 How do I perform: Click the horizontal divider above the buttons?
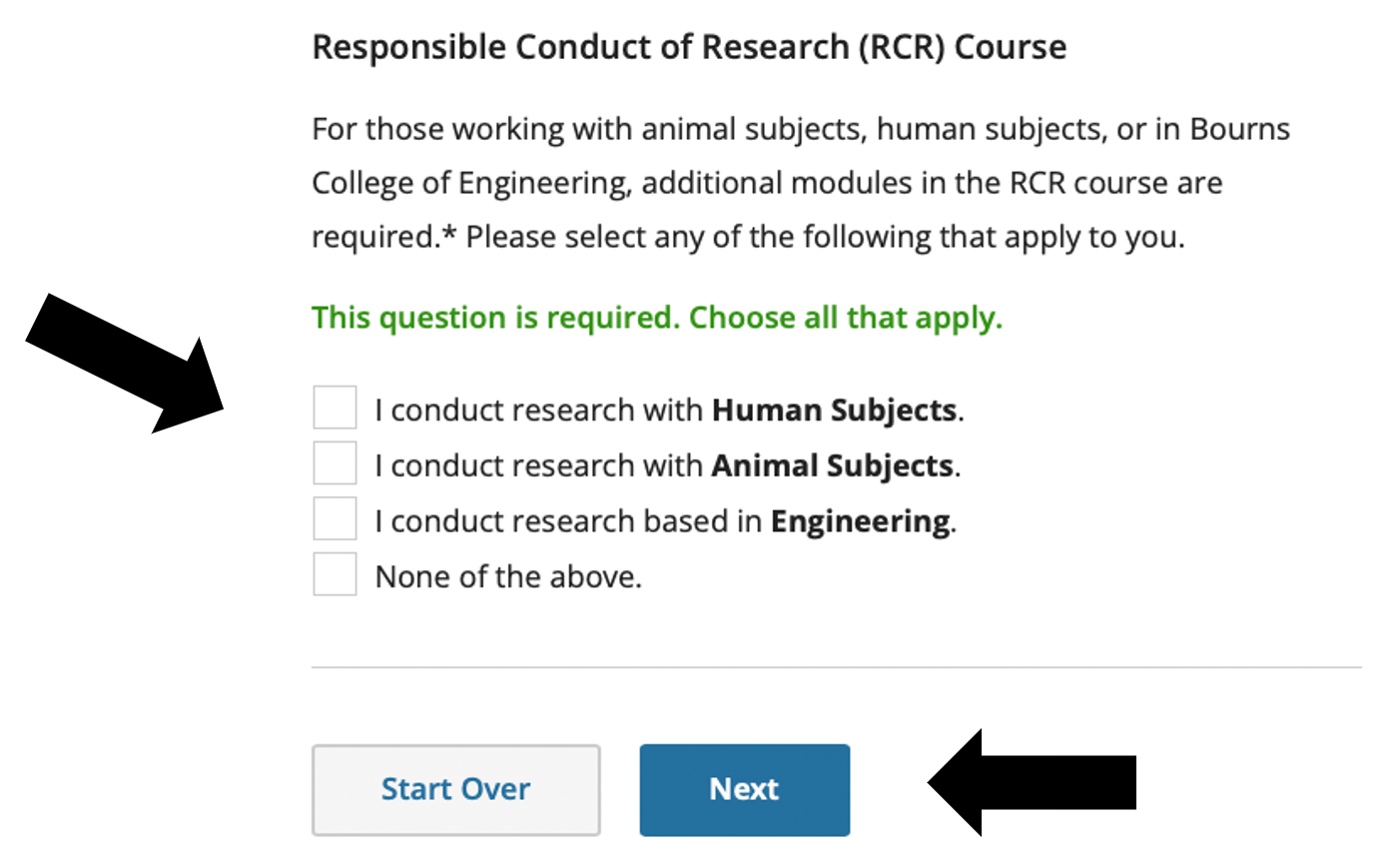coord(836,666)
